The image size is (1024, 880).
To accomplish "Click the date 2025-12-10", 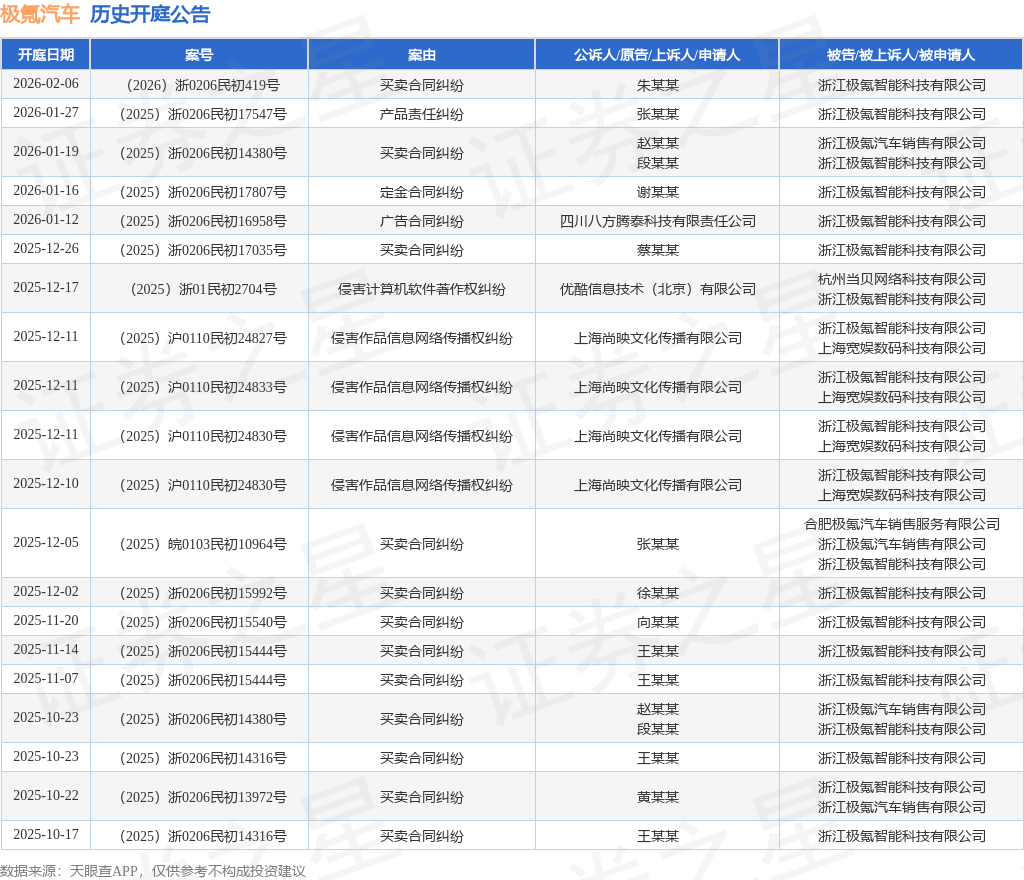I will tap(46, 484).
